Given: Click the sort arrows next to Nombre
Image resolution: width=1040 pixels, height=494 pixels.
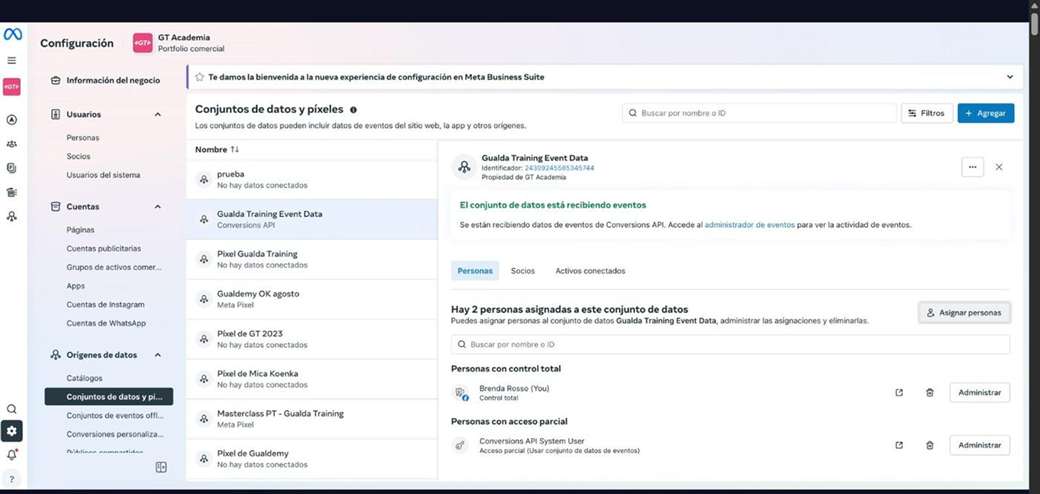Looking at the screenshot, I should (x=235, y=150).
